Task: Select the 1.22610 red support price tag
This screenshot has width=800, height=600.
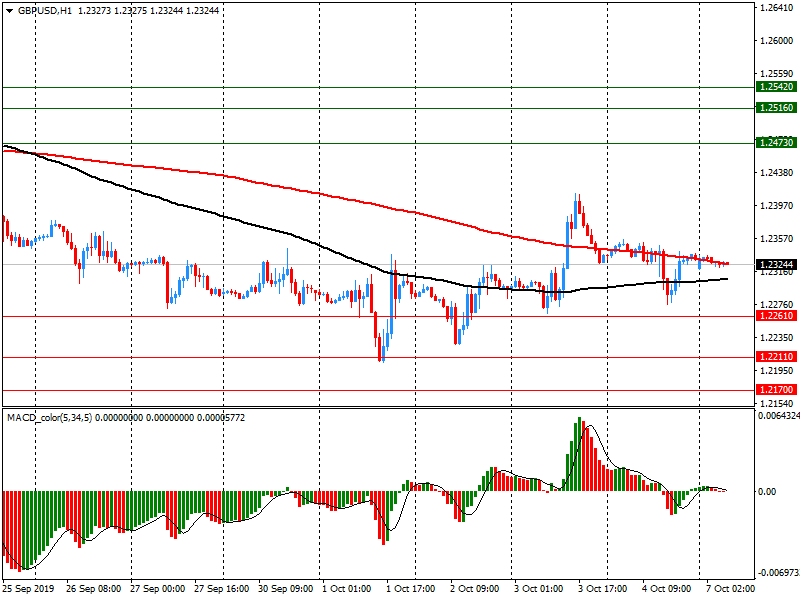Action: [775, 316]
